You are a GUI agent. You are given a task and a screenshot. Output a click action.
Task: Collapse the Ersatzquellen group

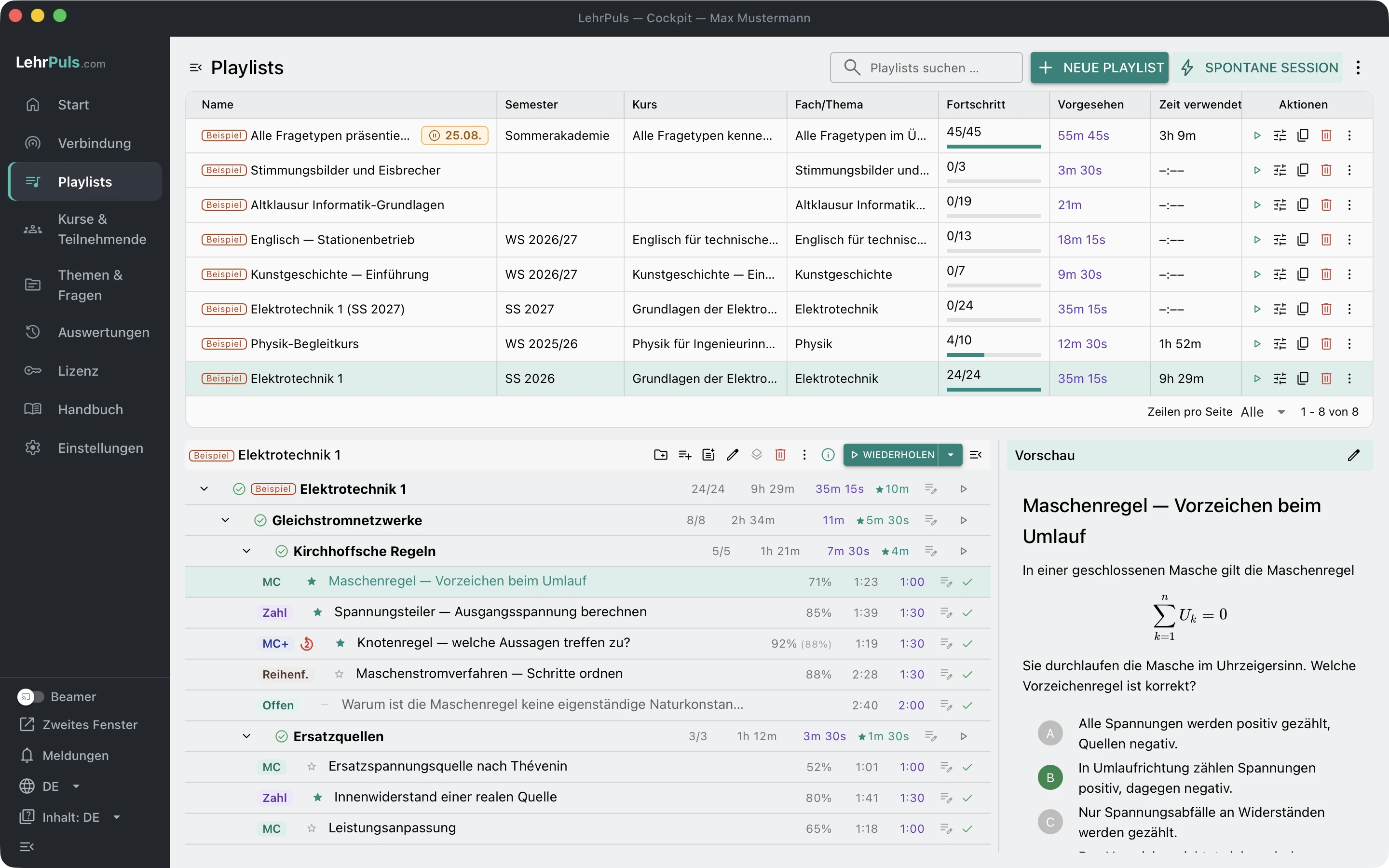coord(246,736)
